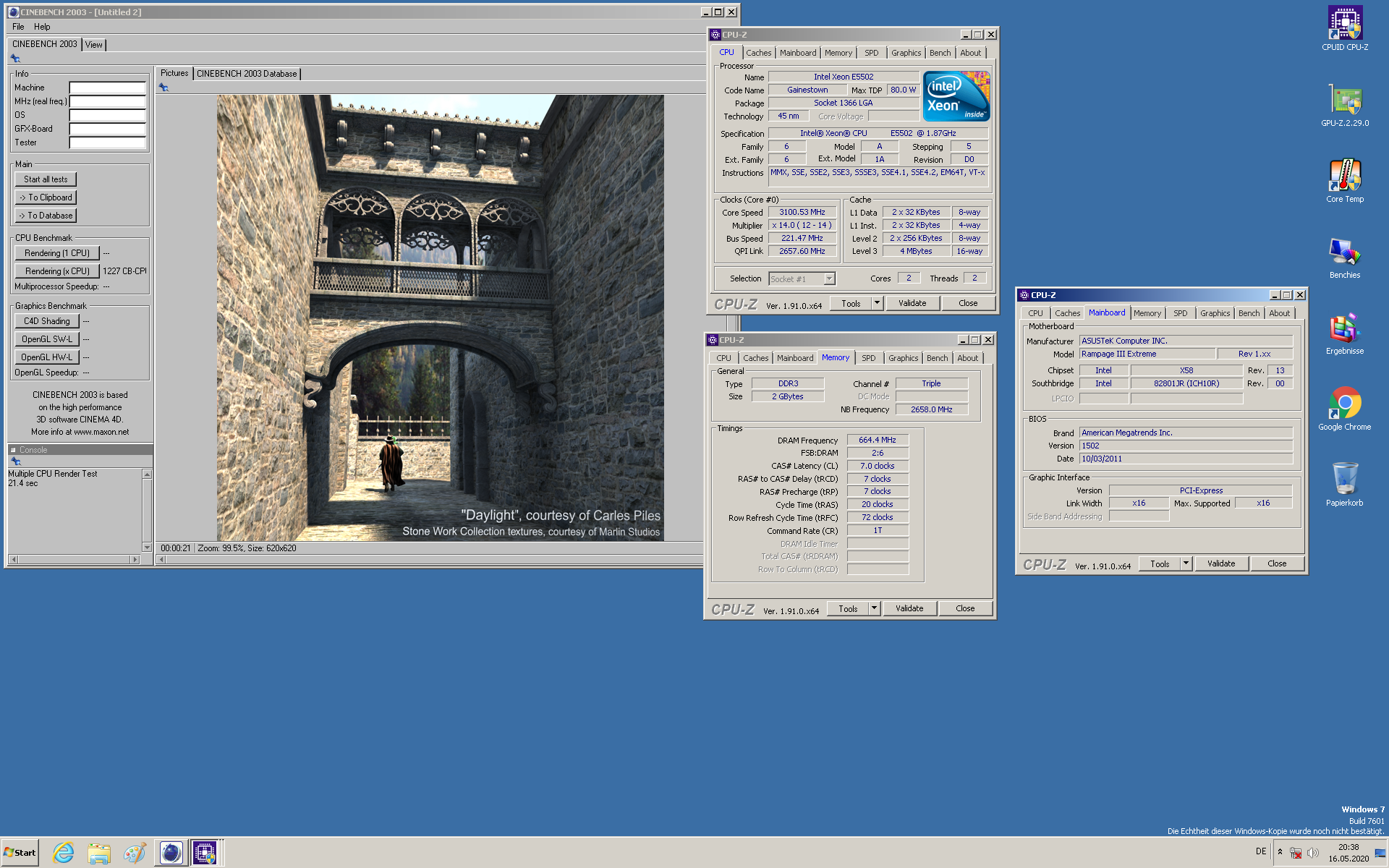The image size is (1389, 868).
Task: Open the Help menu
Action: (42, 27)
